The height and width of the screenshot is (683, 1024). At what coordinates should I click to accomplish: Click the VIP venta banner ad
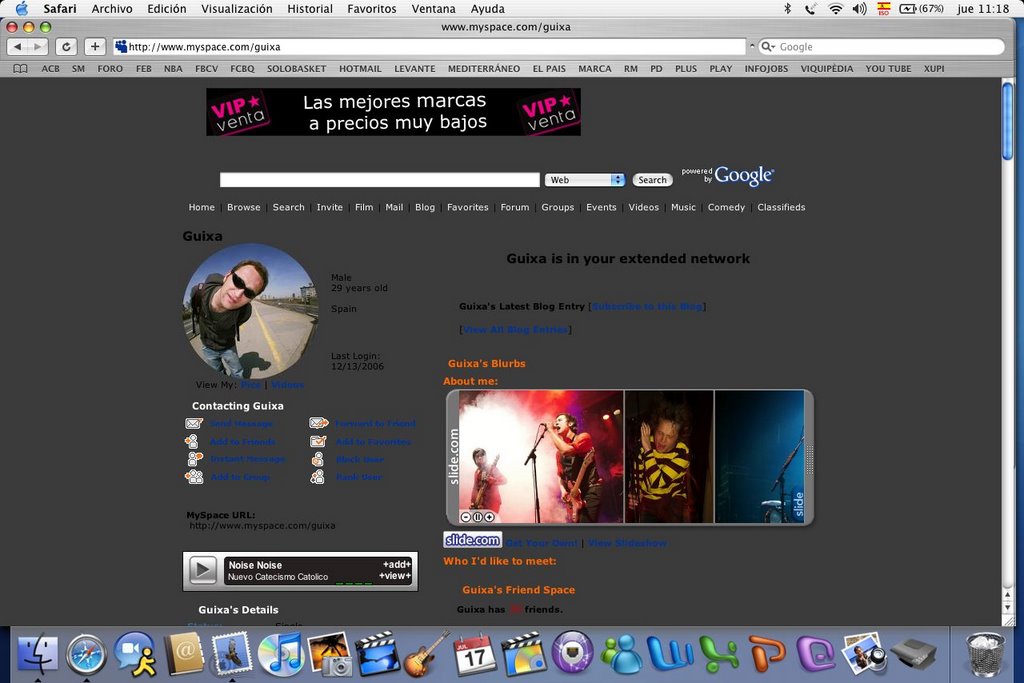[393, 112]
